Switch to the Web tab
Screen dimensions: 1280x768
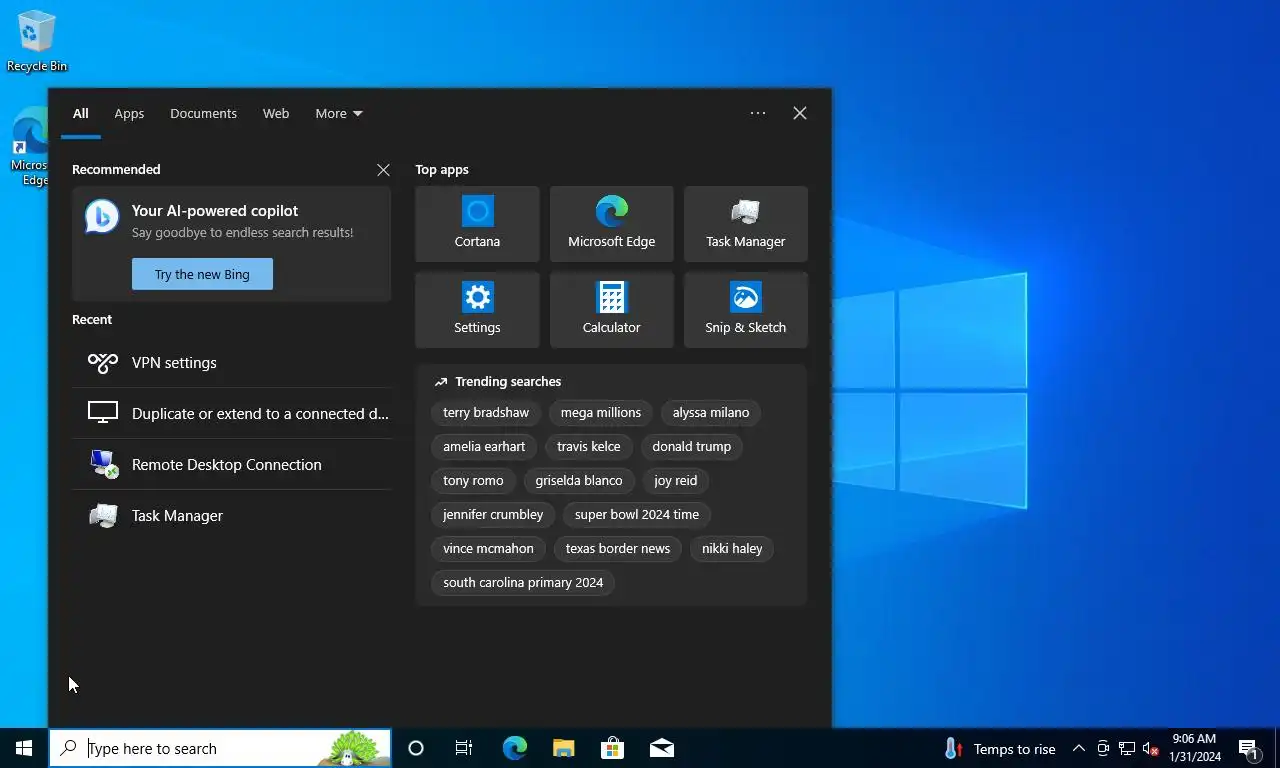point(276,113)
